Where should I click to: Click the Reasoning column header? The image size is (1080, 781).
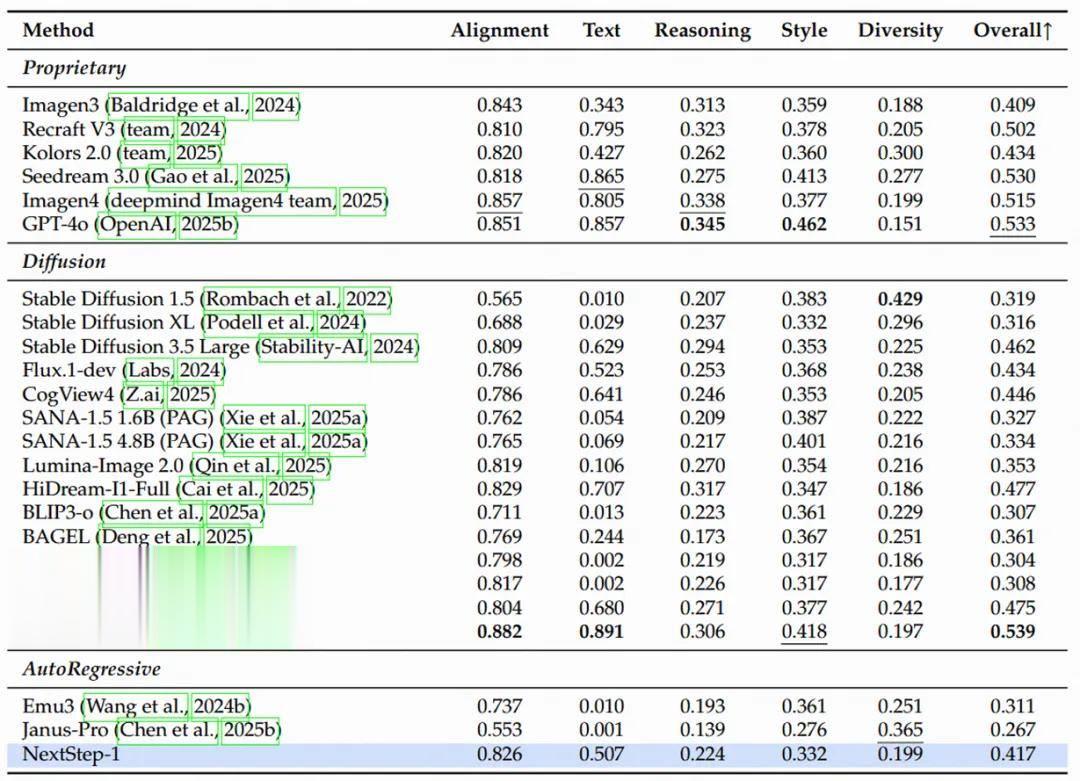tap(703, 31)
